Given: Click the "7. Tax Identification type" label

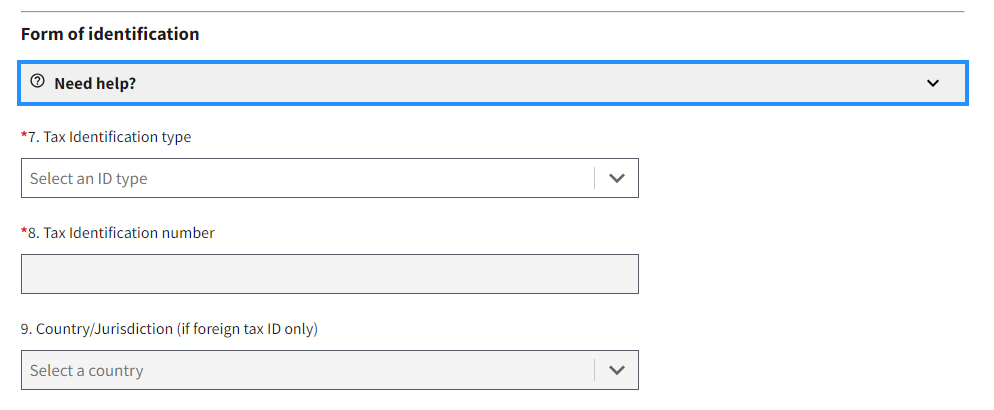Looking at the screenshot, I should click(109, 137).
